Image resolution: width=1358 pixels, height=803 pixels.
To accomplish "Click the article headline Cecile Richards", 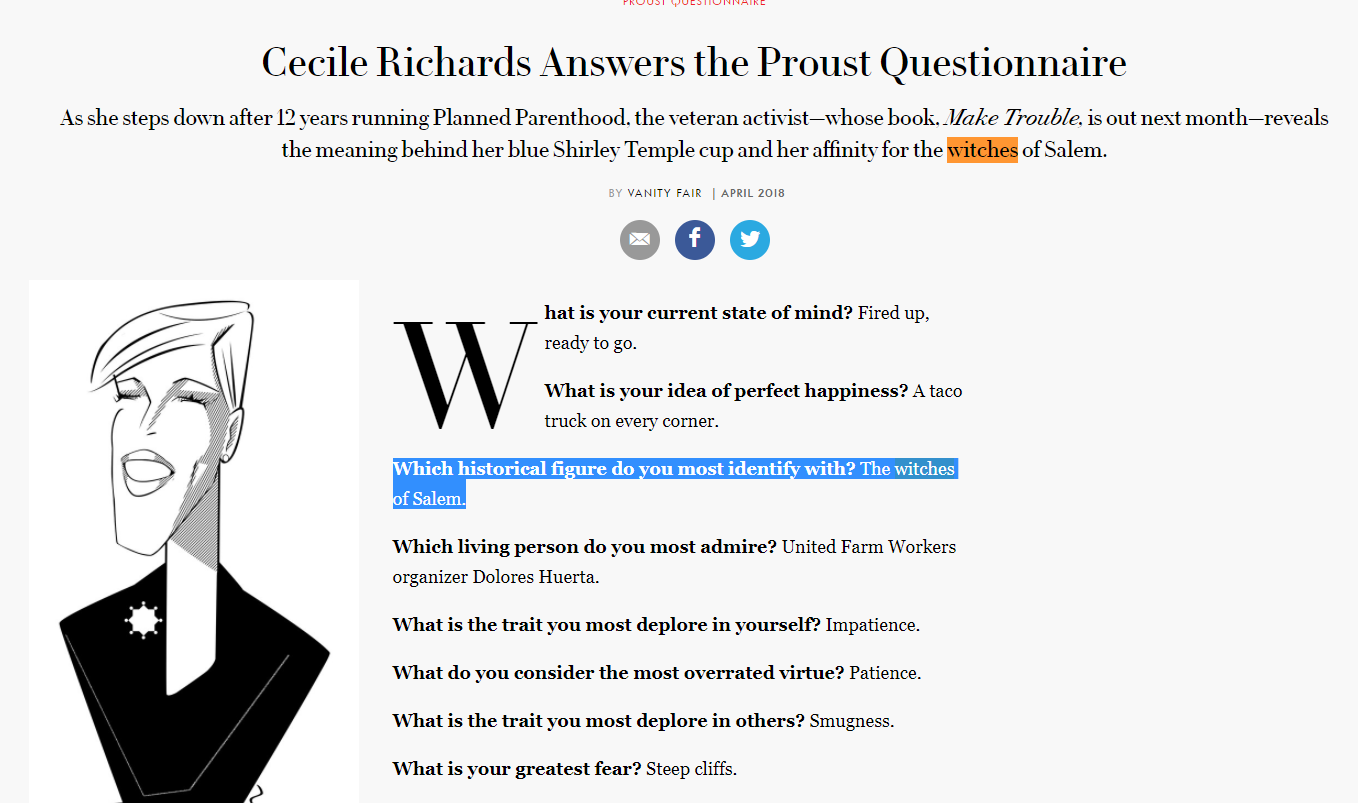I will pos(694,63).
